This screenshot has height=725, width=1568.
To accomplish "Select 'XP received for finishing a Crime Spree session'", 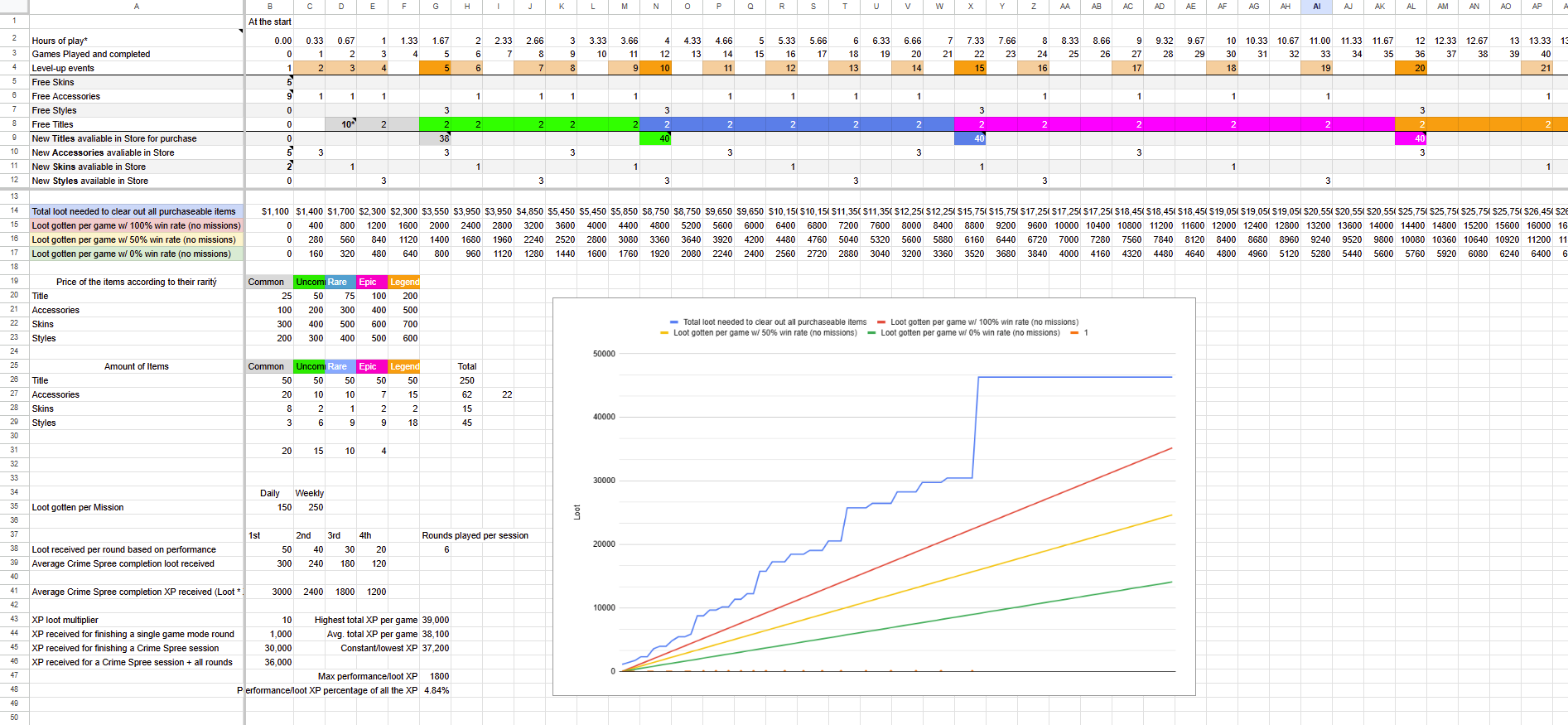I will [x=137, y=648].
